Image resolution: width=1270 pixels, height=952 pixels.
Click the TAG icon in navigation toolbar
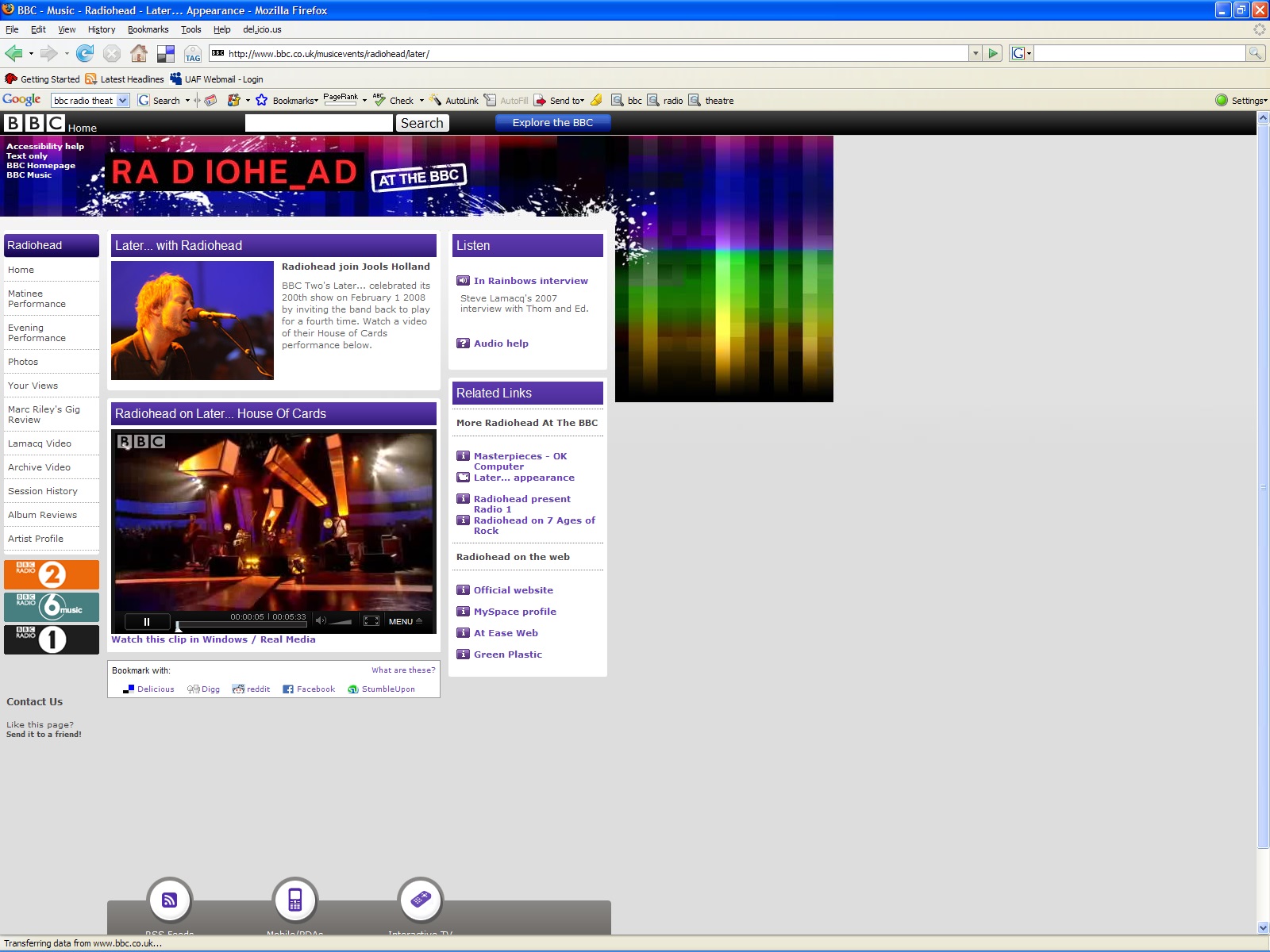193,54
